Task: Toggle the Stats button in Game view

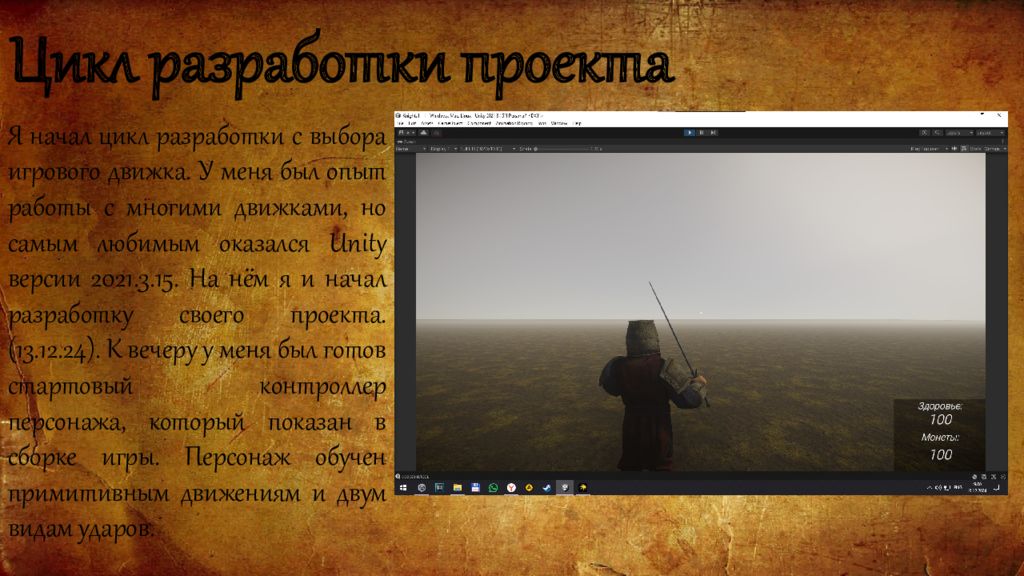Action: (976, 149)
